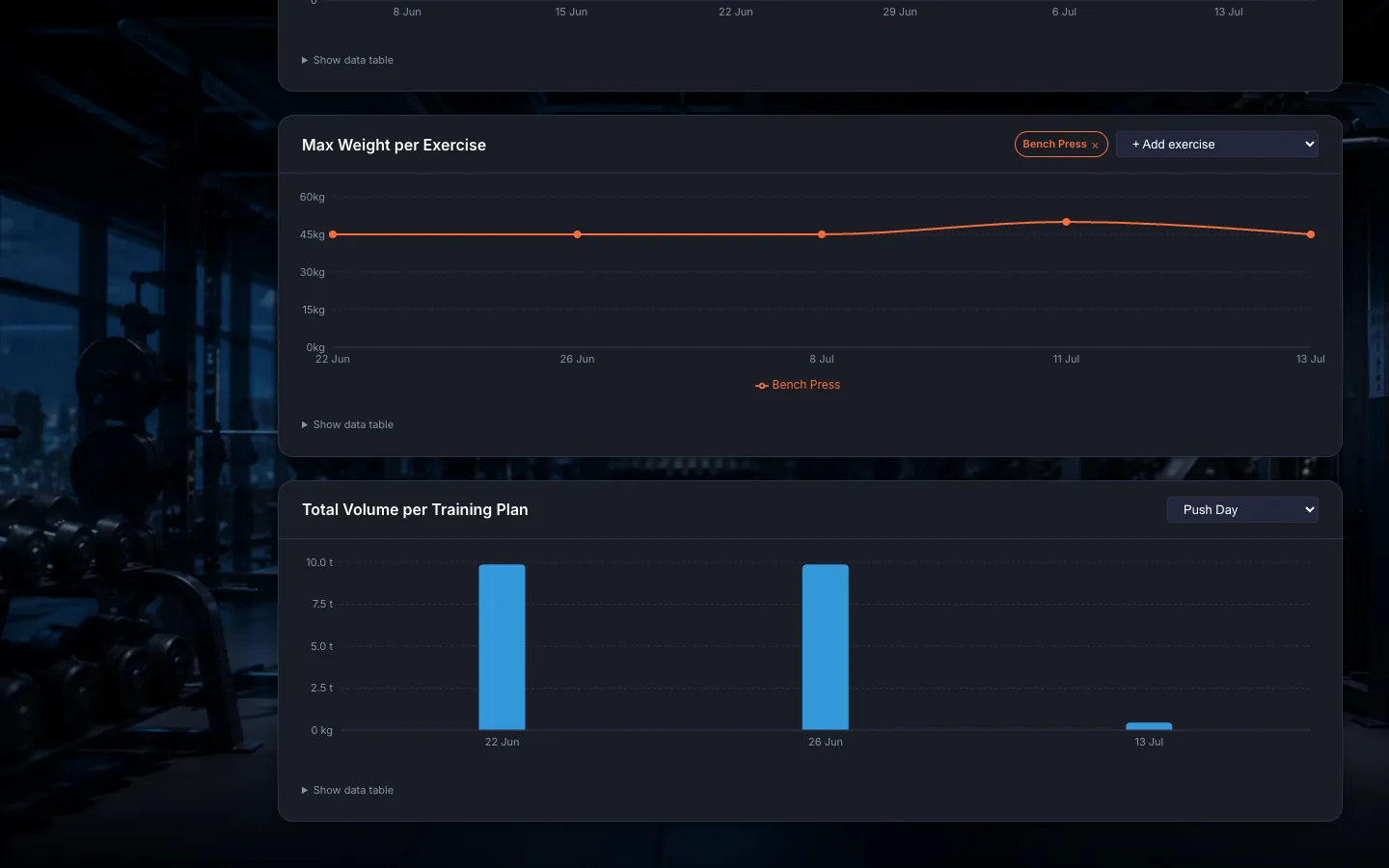Select the 13 Jul data point on line chart
The width and height of the screenshot is (1389, 868).
(1311, 234)
